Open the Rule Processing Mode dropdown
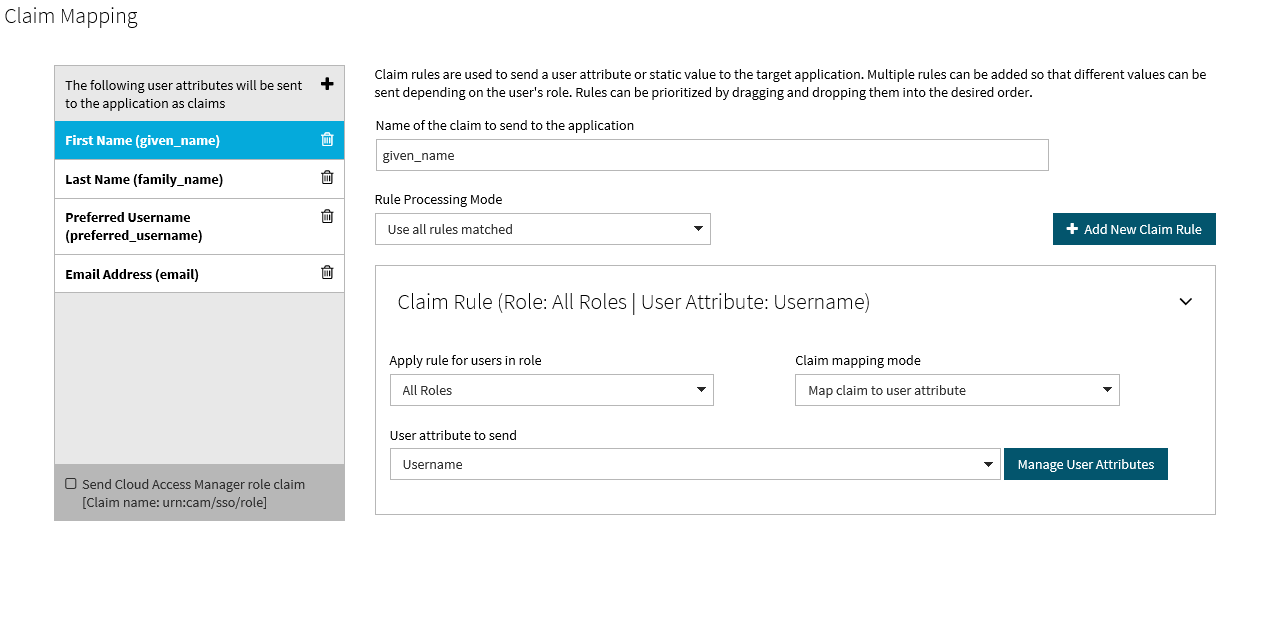The width and height of the screenshot is (1278, 624). pos(543,229)
